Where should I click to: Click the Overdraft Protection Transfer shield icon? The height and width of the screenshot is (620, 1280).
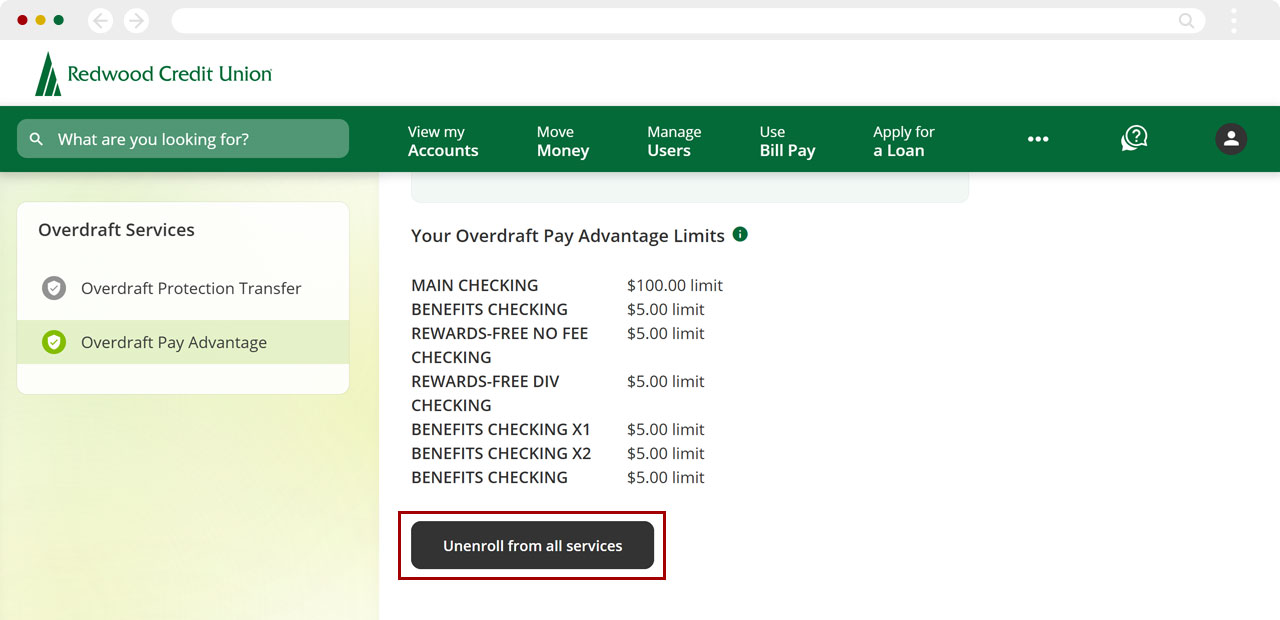(x=54, y=288)
